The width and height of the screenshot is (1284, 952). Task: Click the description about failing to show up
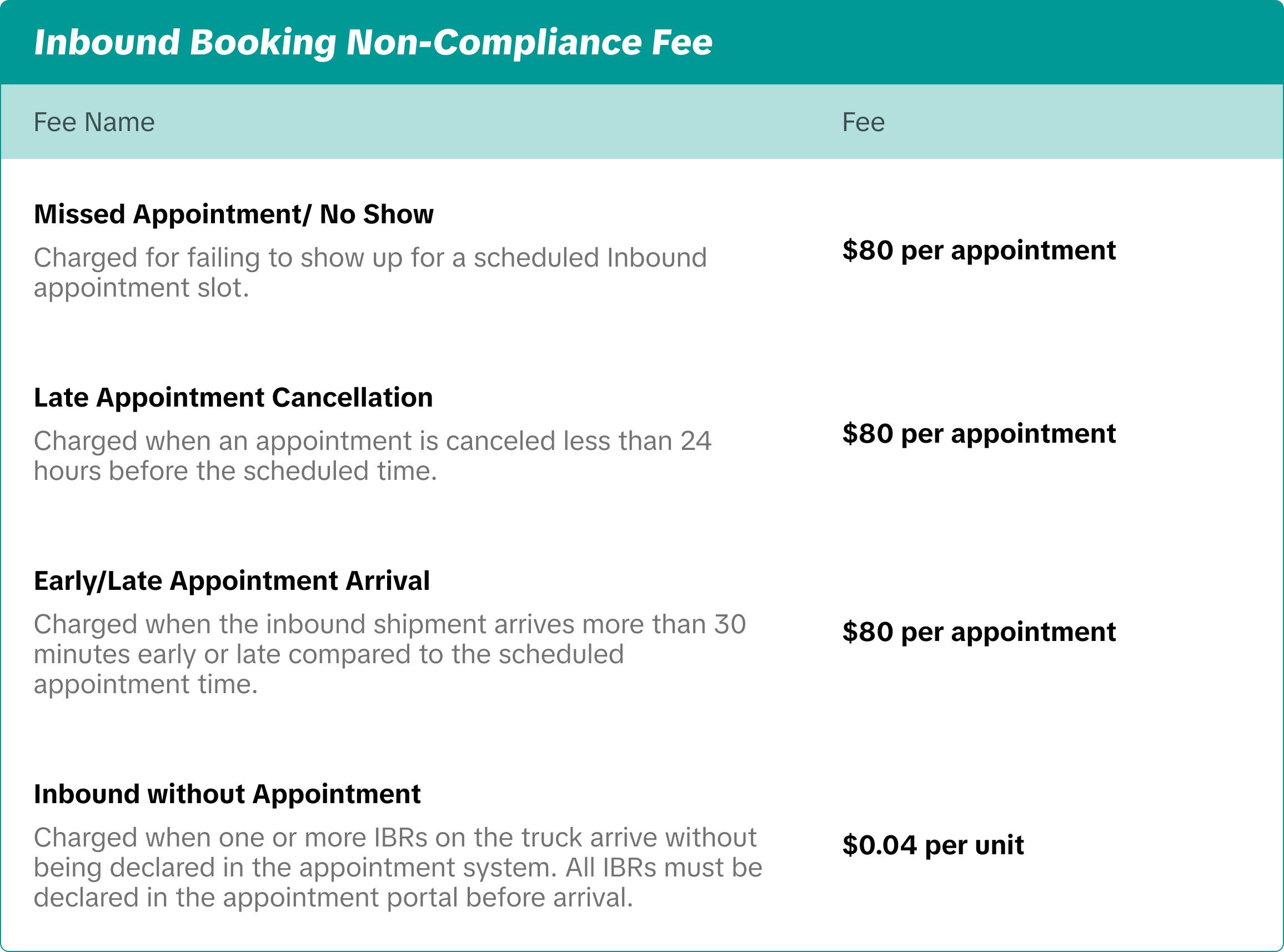click(370, 273)
